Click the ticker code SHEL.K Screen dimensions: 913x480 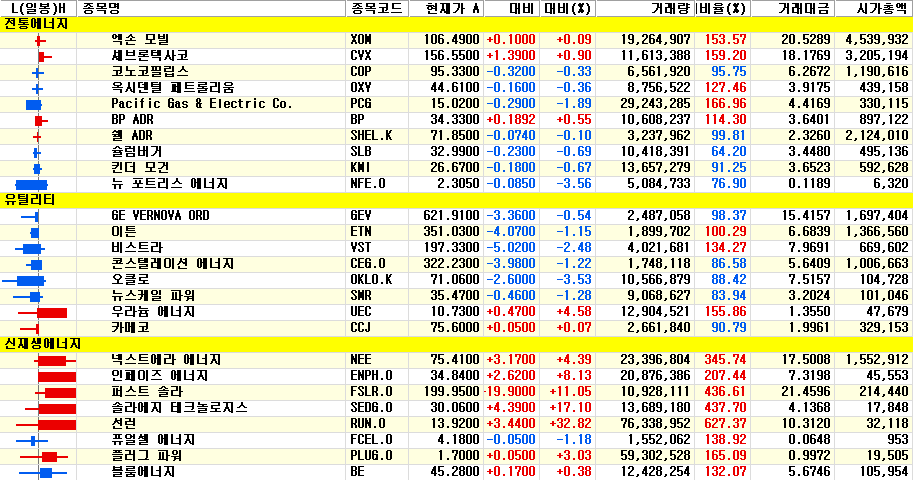(x=371, y=136)
